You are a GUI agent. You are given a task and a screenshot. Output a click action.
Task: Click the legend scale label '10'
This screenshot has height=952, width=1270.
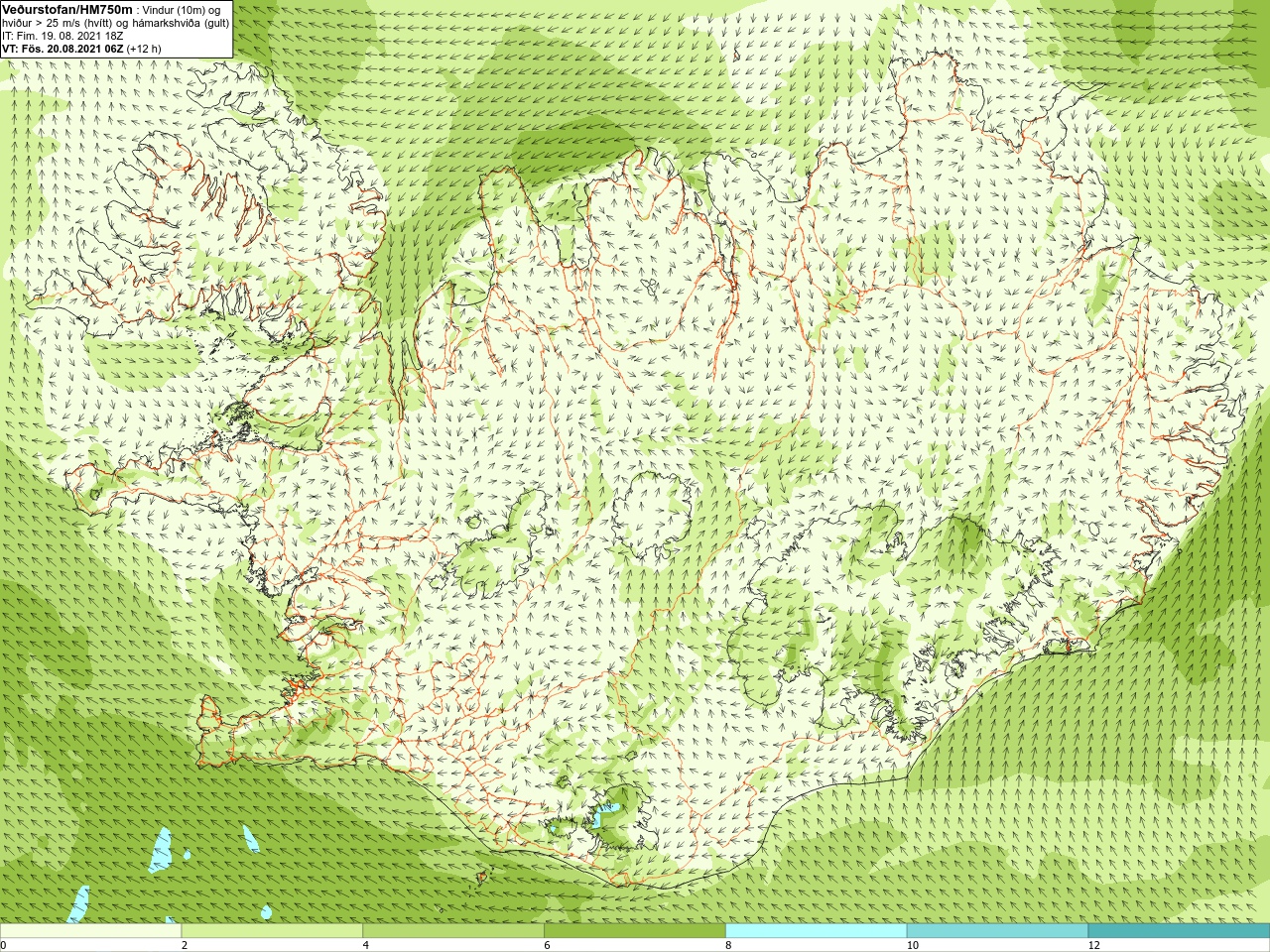click(912, 945)
